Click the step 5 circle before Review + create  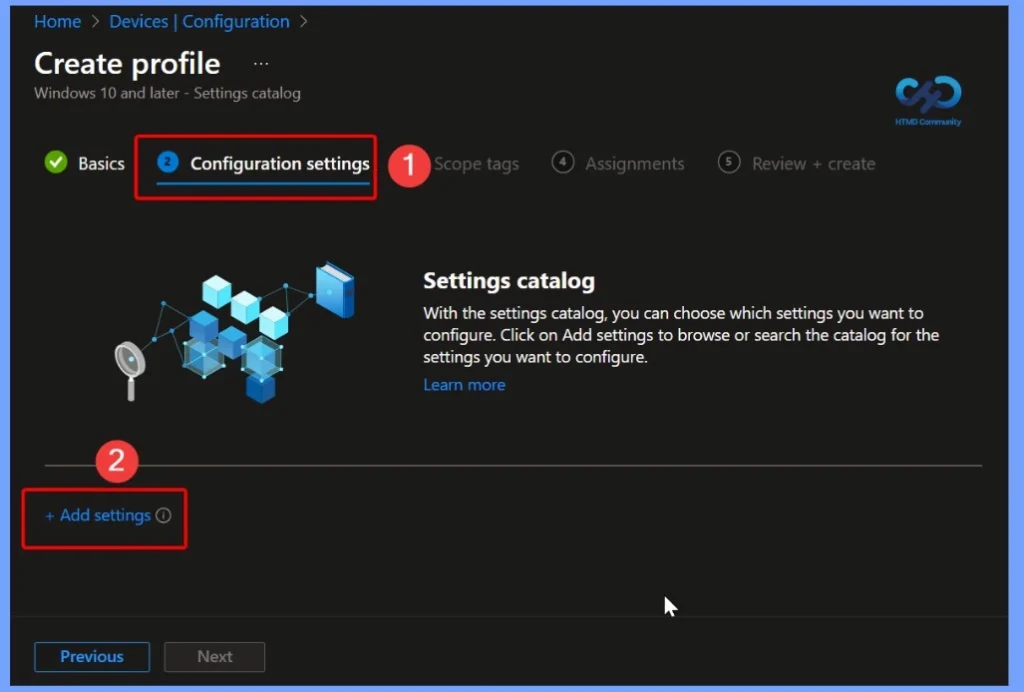[x=728, y=162]
